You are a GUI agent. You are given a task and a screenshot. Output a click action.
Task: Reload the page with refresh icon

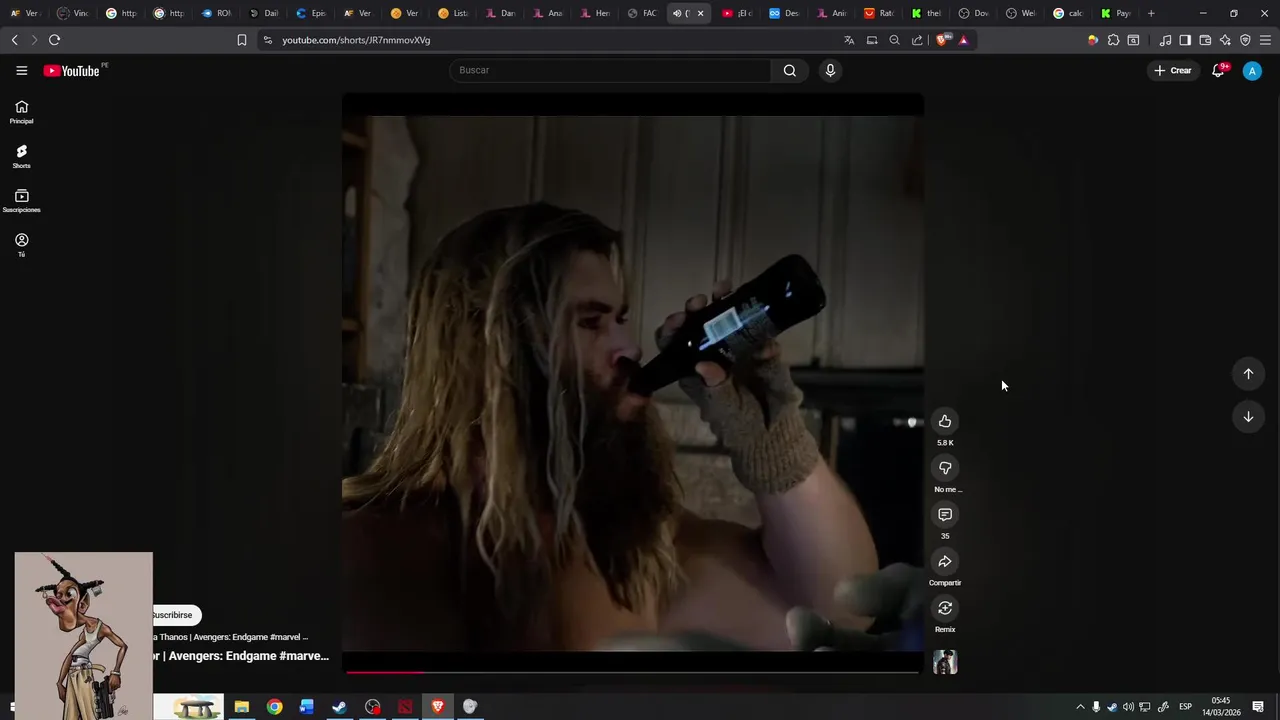[54, 40]
